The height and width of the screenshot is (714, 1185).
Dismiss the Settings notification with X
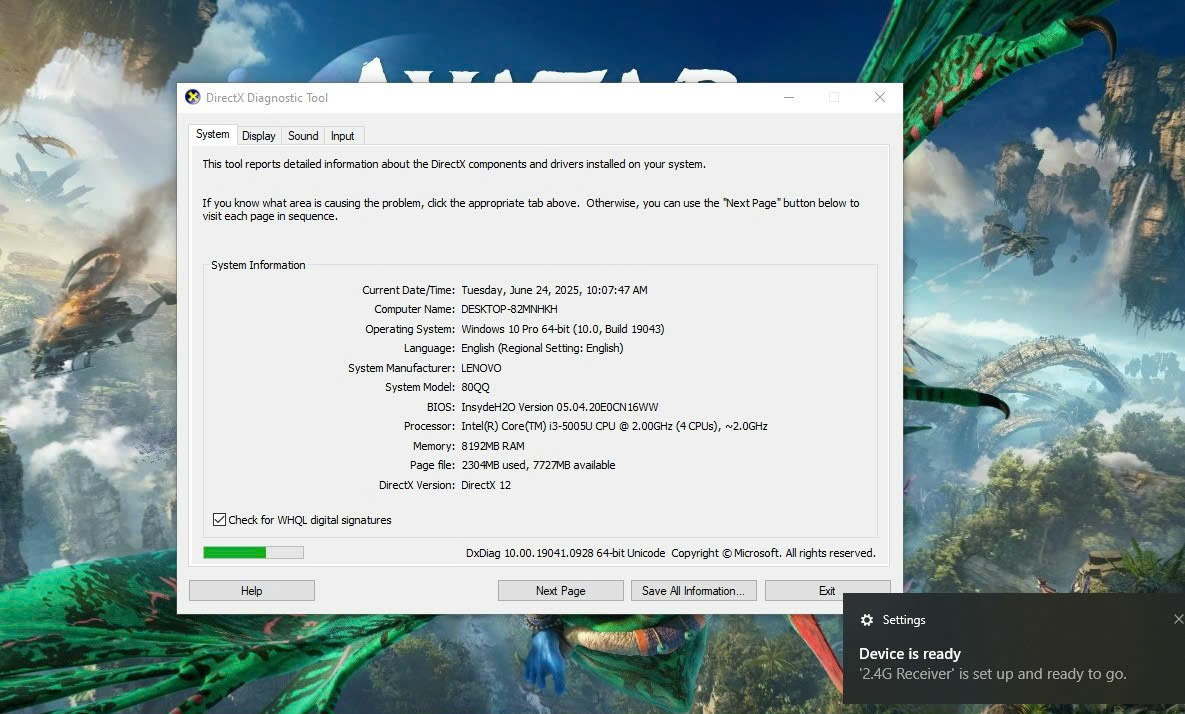[1178, 619]
